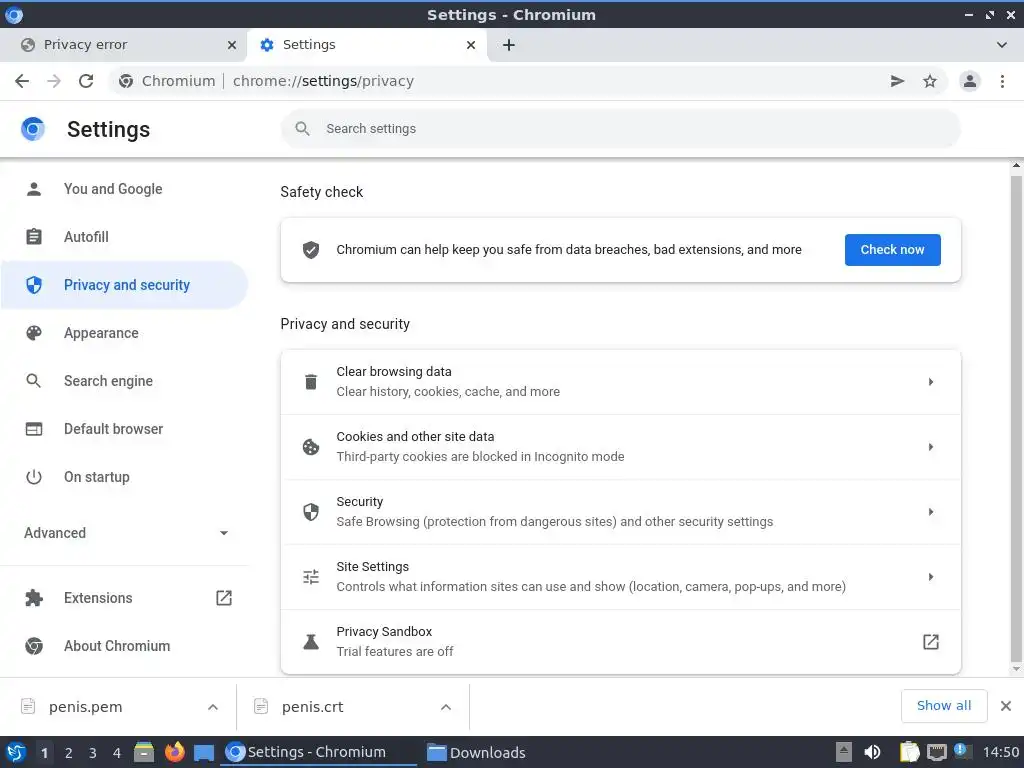Click the address bar URL
This screenshot has width=1024, height=768.
click(323, 81)
